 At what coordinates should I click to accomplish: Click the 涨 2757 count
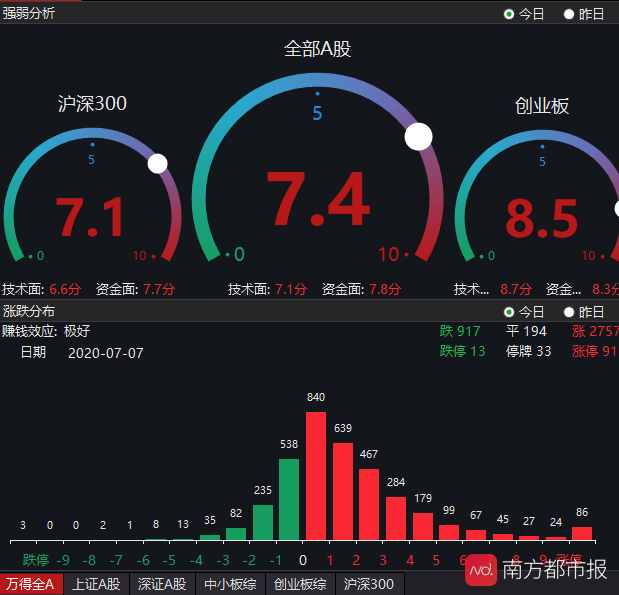pyautogui.click(x=595, y=331)
